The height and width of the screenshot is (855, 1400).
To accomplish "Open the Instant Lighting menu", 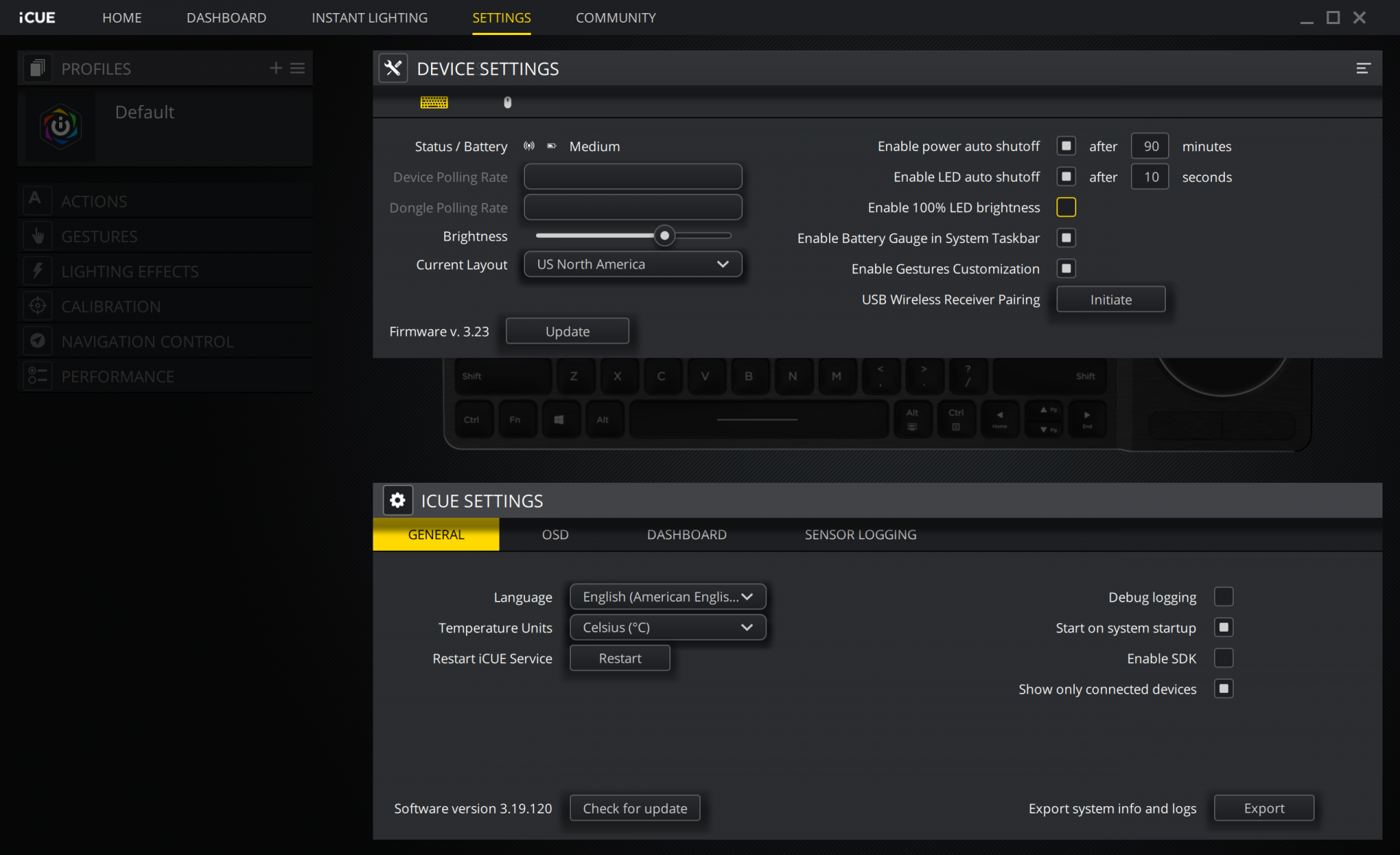I will (370, 18).
